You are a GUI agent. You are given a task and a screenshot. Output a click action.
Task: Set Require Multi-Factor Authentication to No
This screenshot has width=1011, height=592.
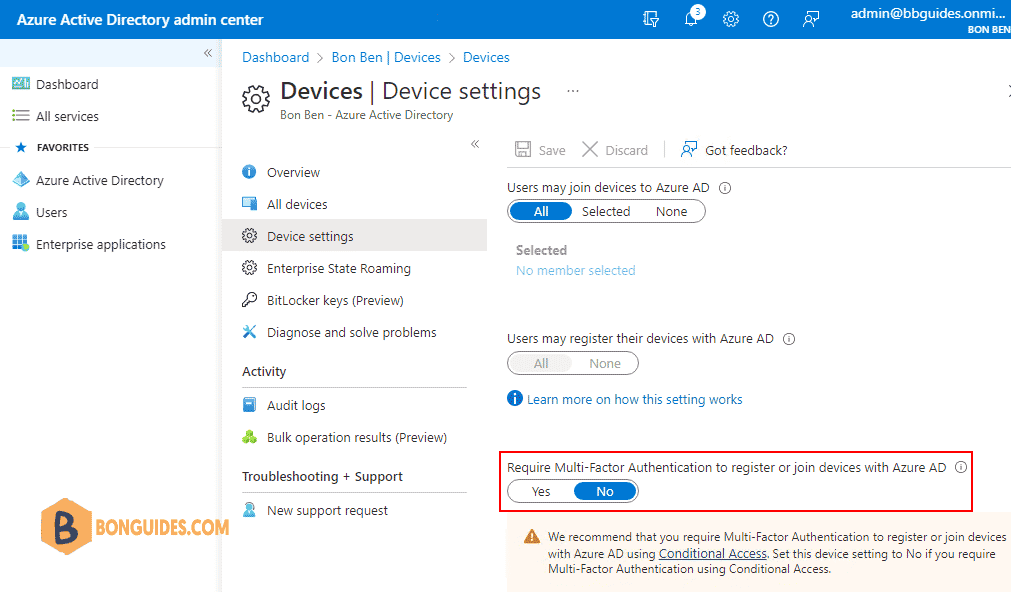[605, 491]
